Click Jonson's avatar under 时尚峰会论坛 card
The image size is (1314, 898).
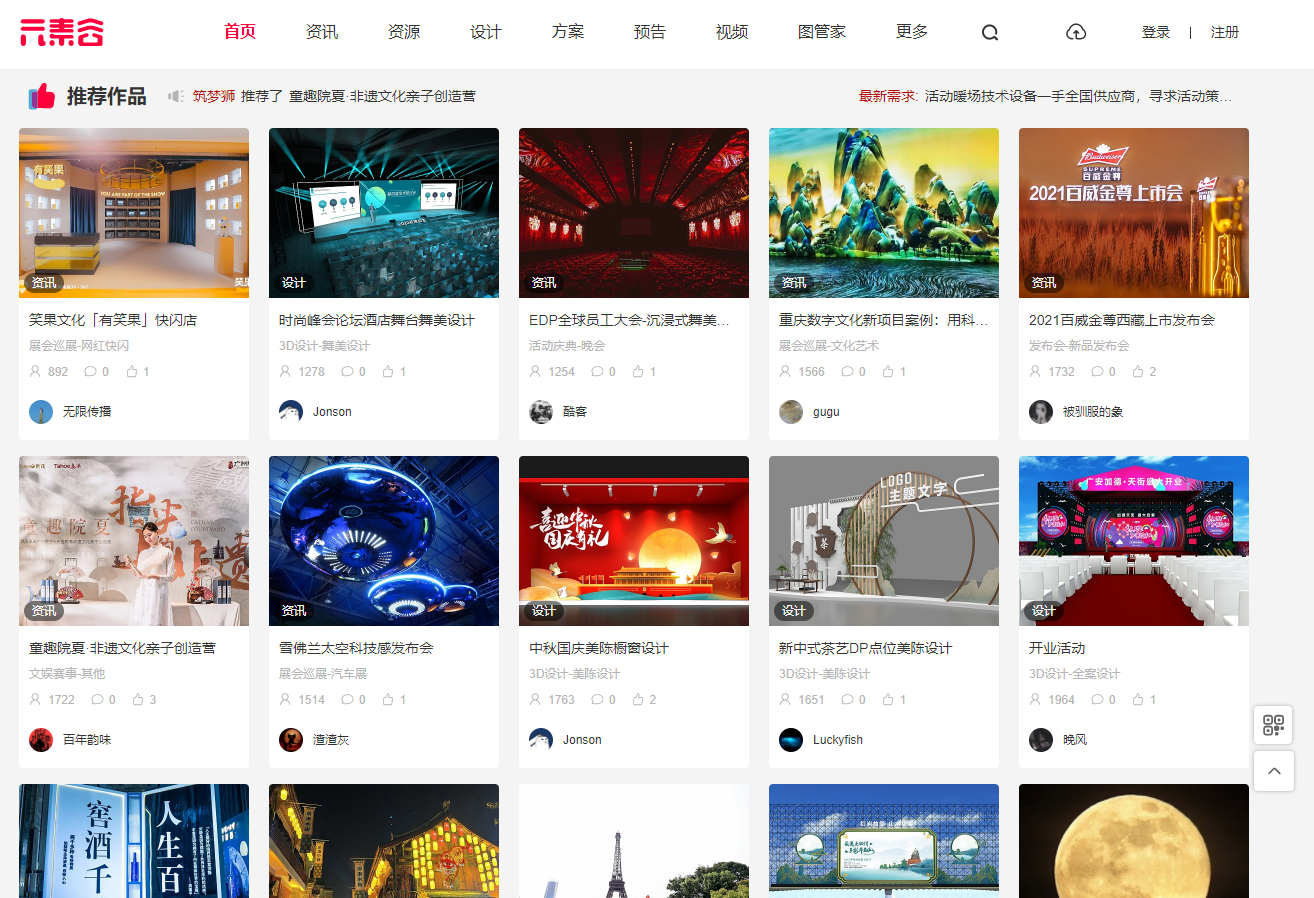click(x=291, y=412)
